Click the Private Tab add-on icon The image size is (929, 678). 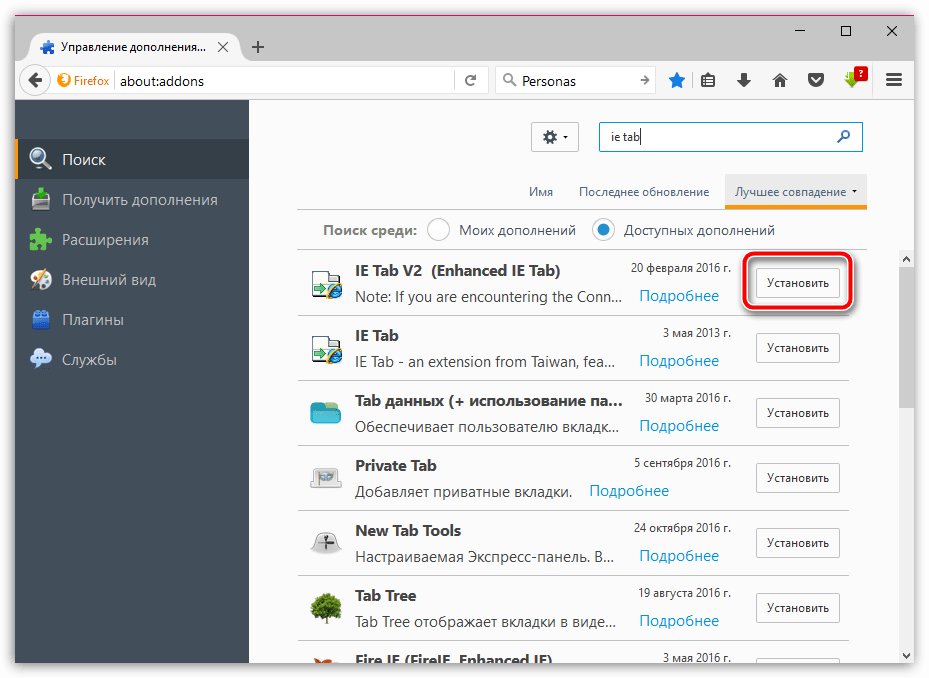325,478
